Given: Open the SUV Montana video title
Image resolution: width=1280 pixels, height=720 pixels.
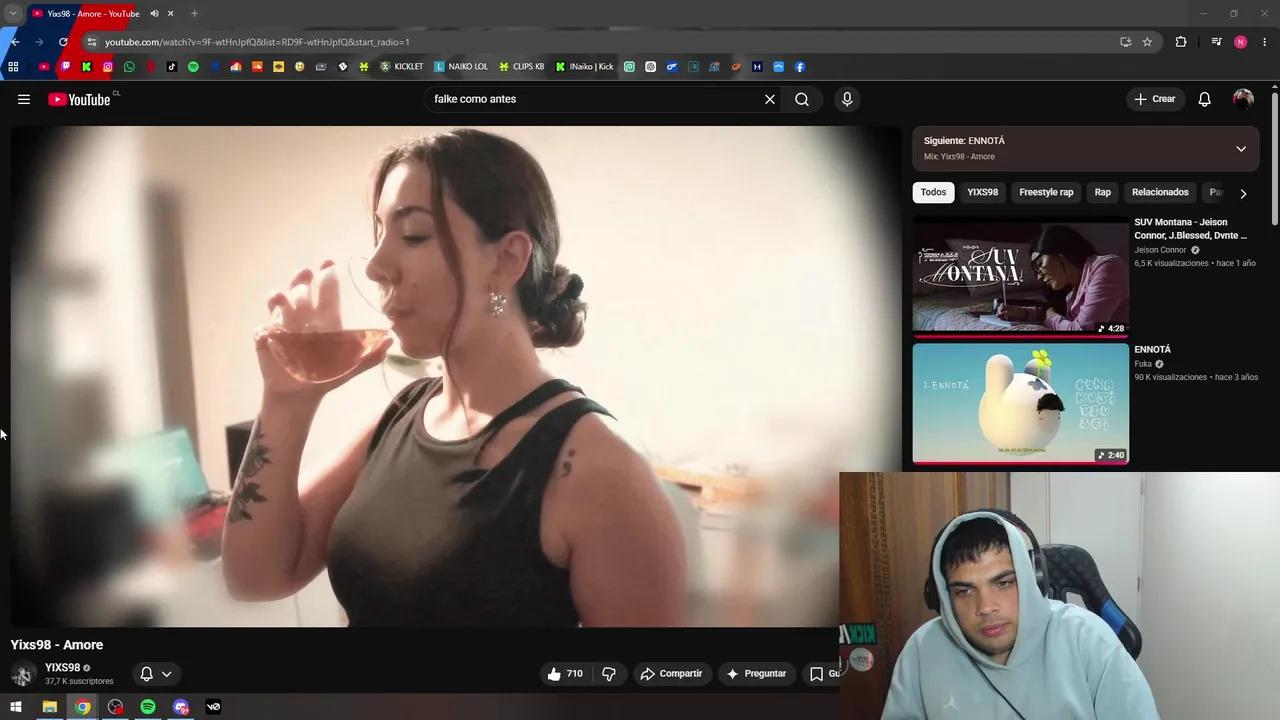Looking at the screenshot, I should [x=1191, y=229].
